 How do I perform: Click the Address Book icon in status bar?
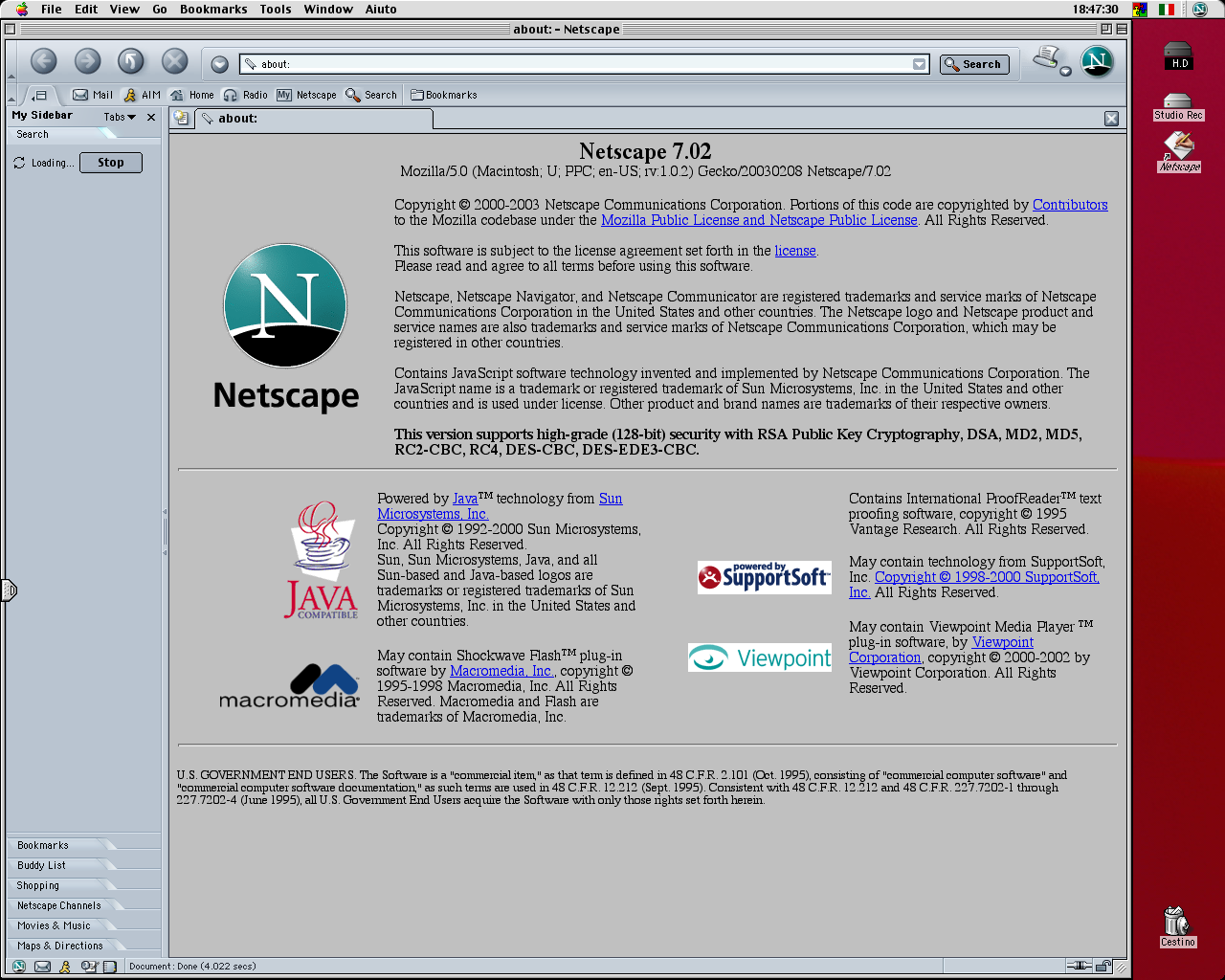[x=110, y=967]
